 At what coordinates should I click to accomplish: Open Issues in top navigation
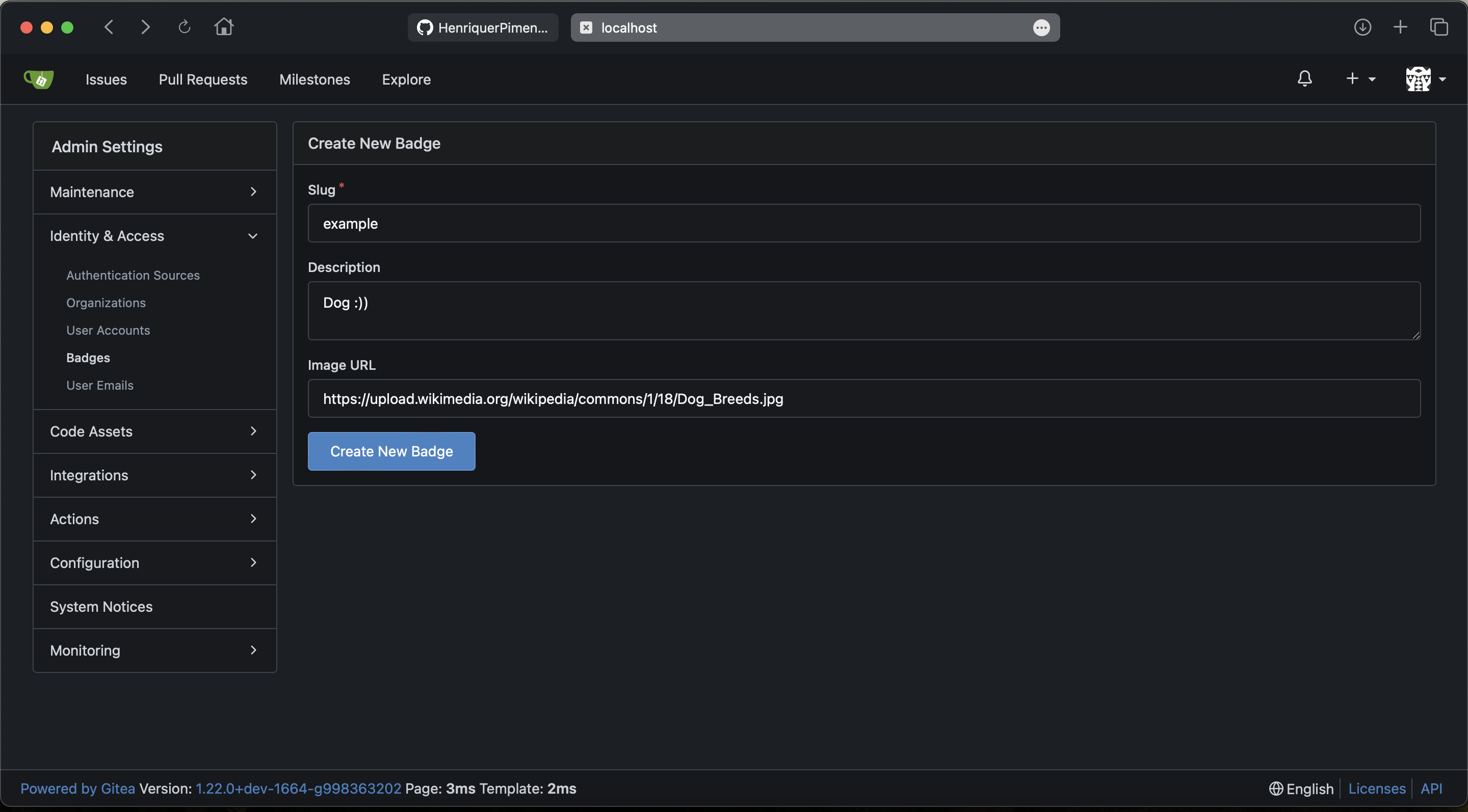point(106,79)
